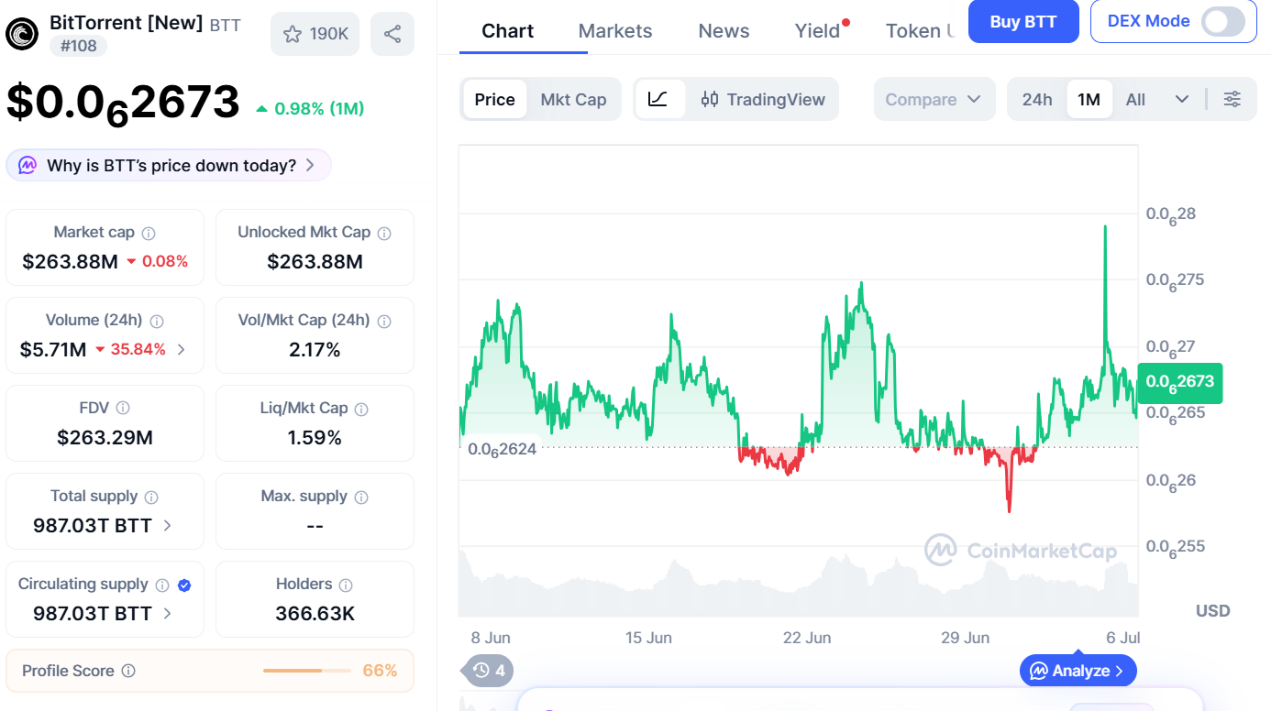The width and height of the screenshot is (1271, 711).
Task: Set chart range to All
Action: point(1135,99)
